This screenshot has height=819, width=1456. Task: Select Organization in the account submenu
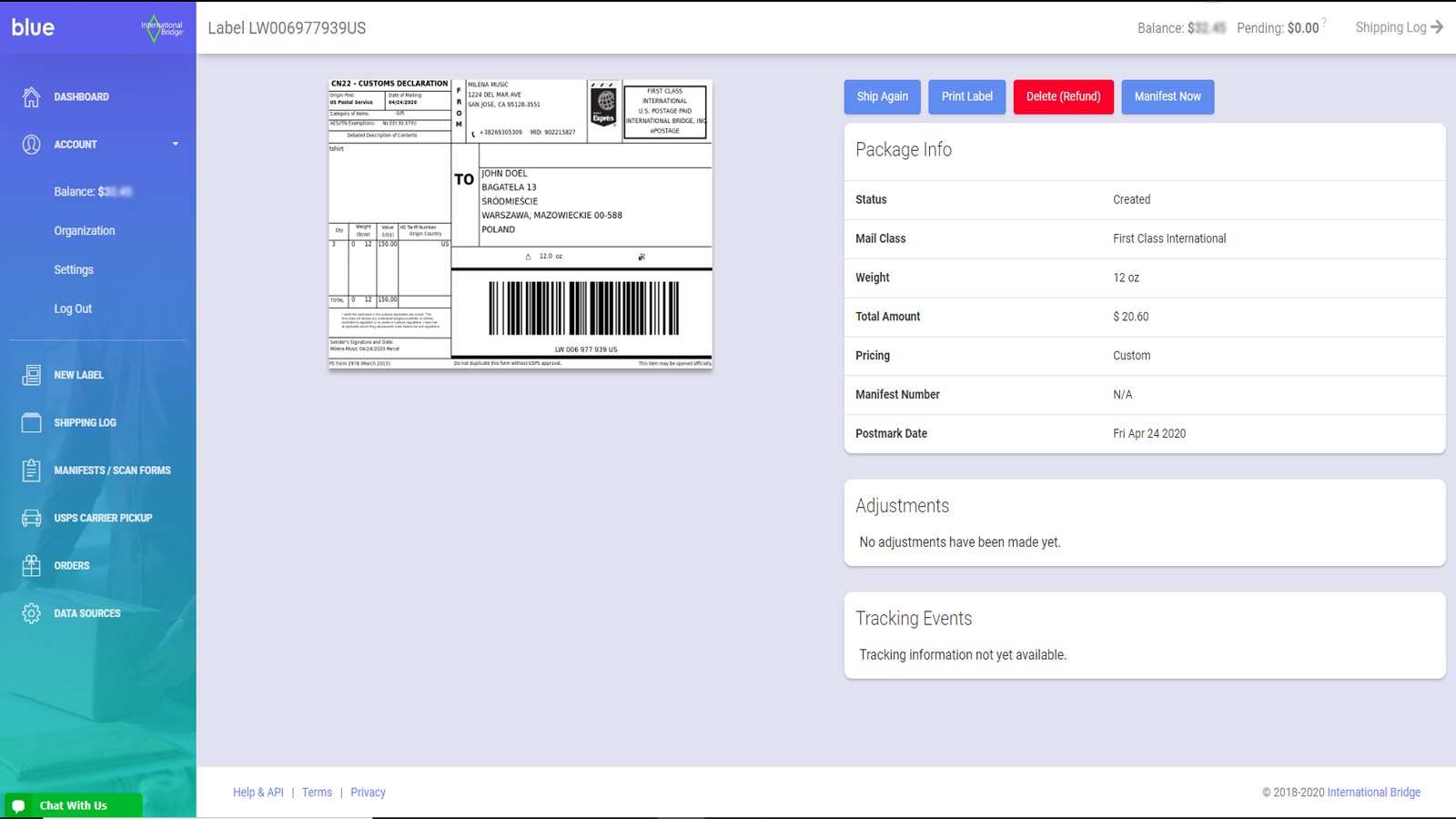pos(85,231)
